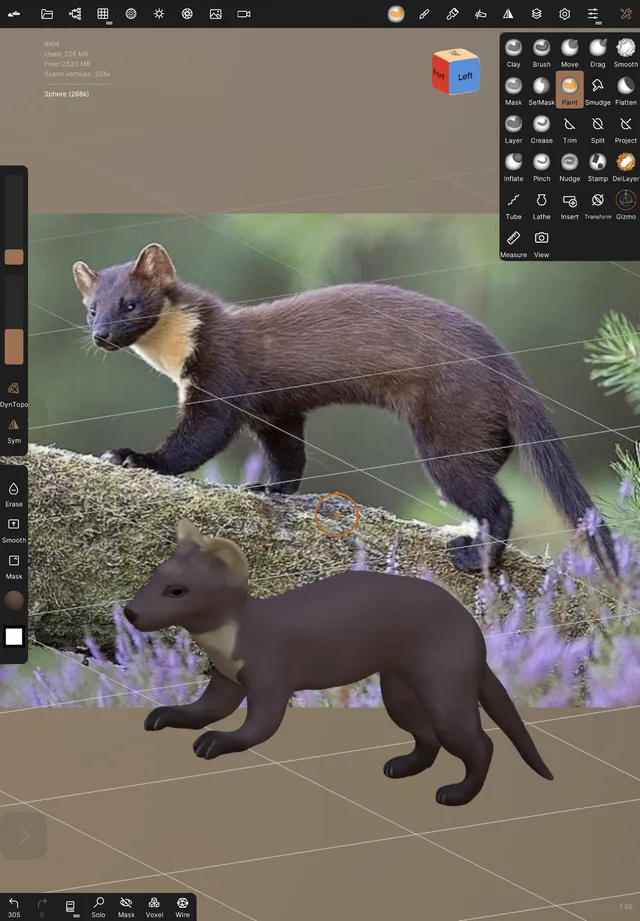The width and height of the screenshot is (640, 921).
Task: Open the Topology grid menu
Action: (x=103, y=14)
